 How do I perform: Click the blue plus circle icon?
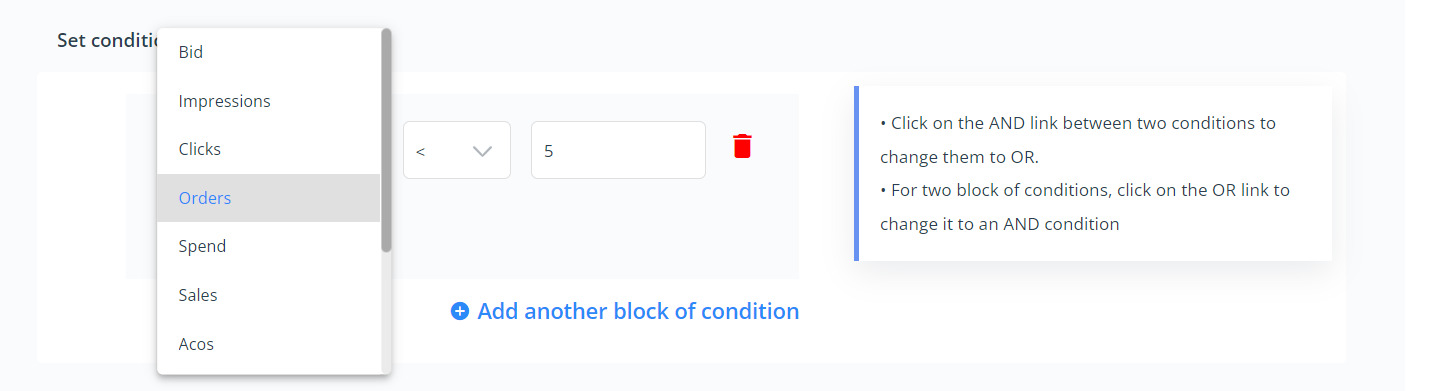click(x=460, y=311)
